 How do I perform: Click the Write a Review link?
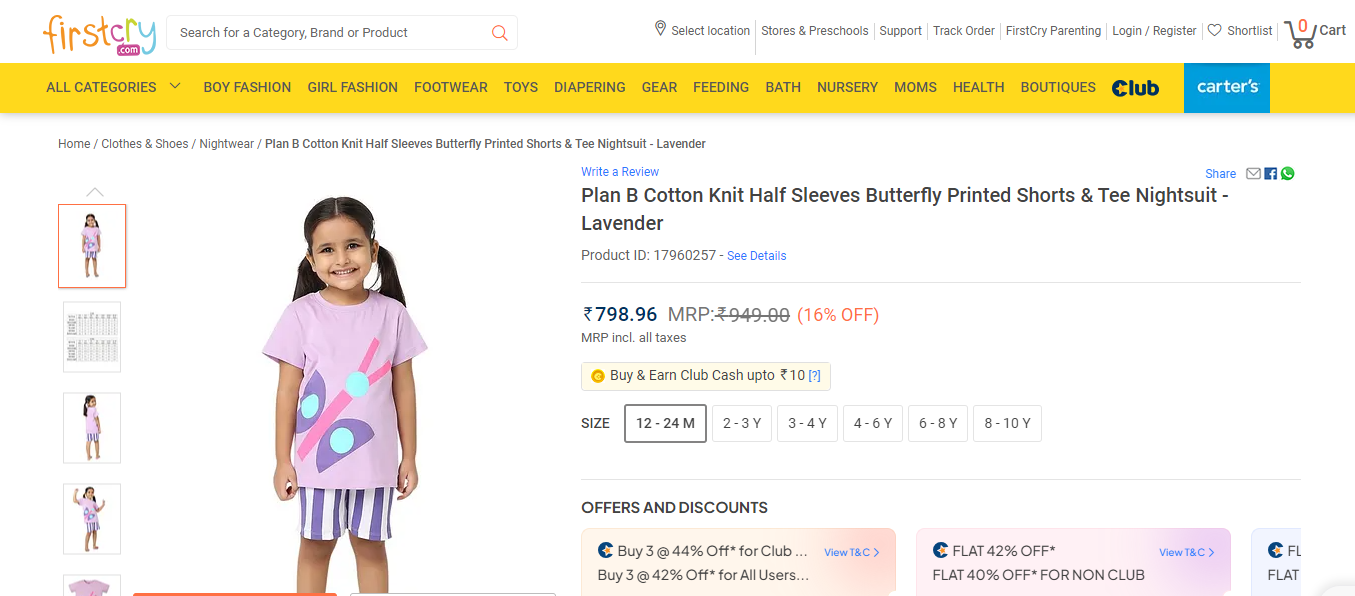(620, 172)
